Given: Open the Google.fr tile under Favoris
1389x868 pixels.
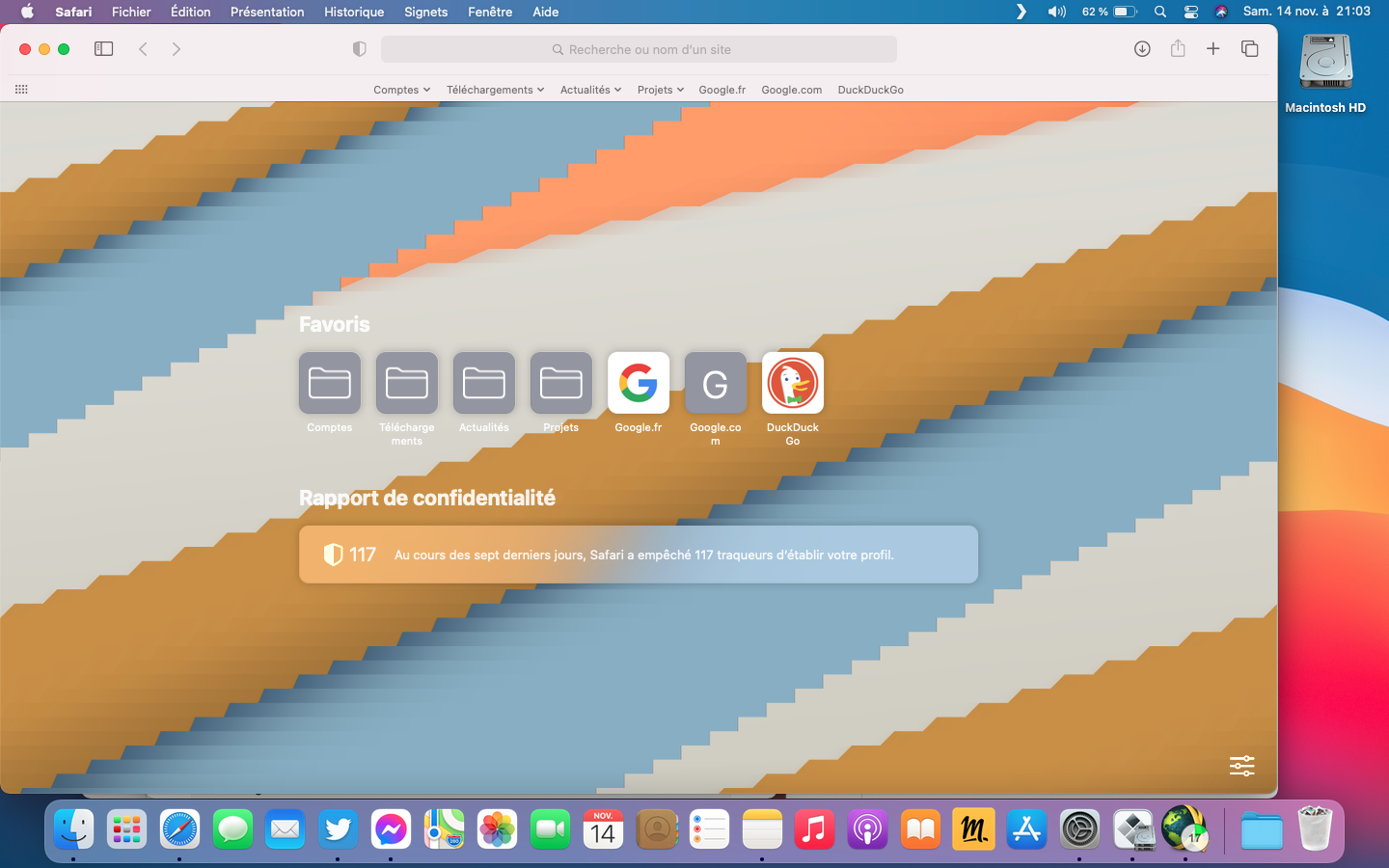Looking at the screenshot, I should [639, 383].
